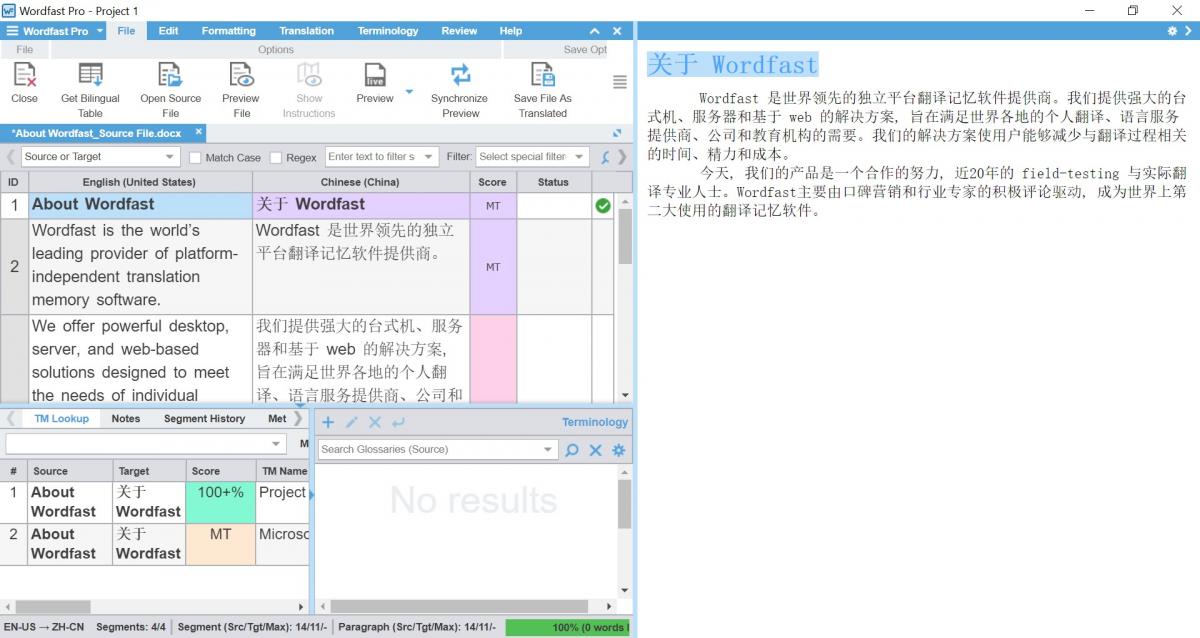
Task: Click the Show Instructions icon
Action: [309, 75]
